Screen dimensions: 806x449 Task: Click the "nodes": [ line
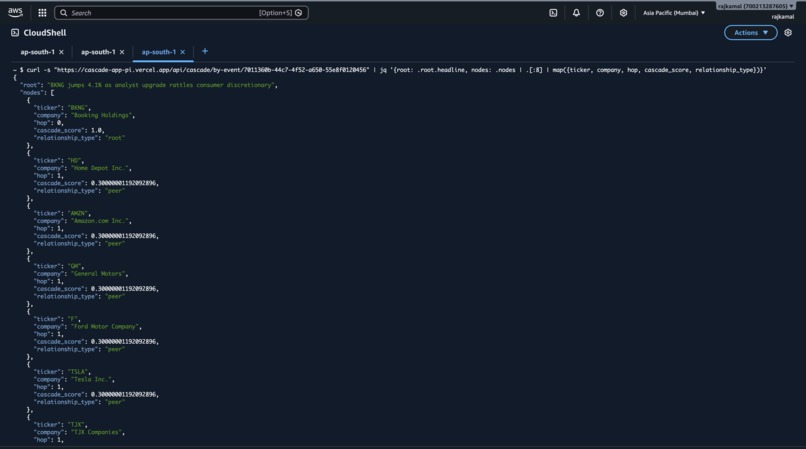[36, 93]
